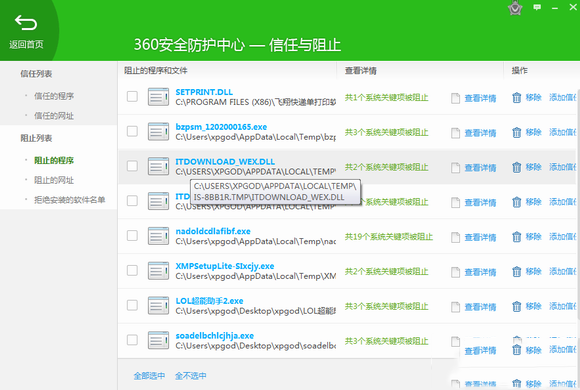580x390 pixels.
Task: Click the 查看详情 column header
Action: pyautogui.click(x=361, y=70)
